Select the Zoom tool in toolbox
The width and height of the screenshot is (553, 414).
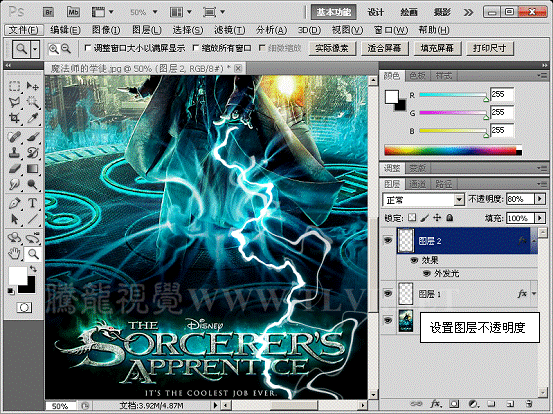33,254
